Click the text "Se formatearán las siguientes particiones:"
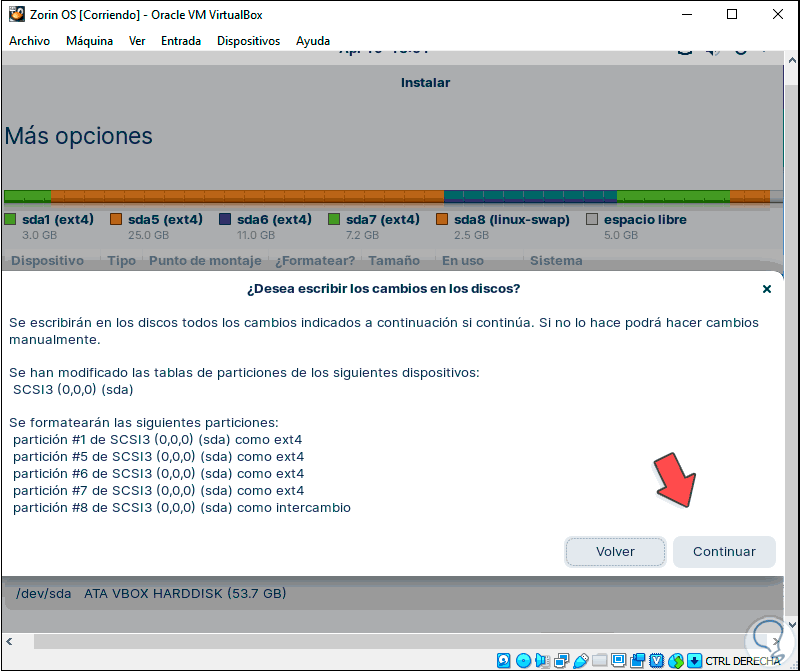Image resolution: width=801 pixels, height=671 pixels. [x=144, y=423]
